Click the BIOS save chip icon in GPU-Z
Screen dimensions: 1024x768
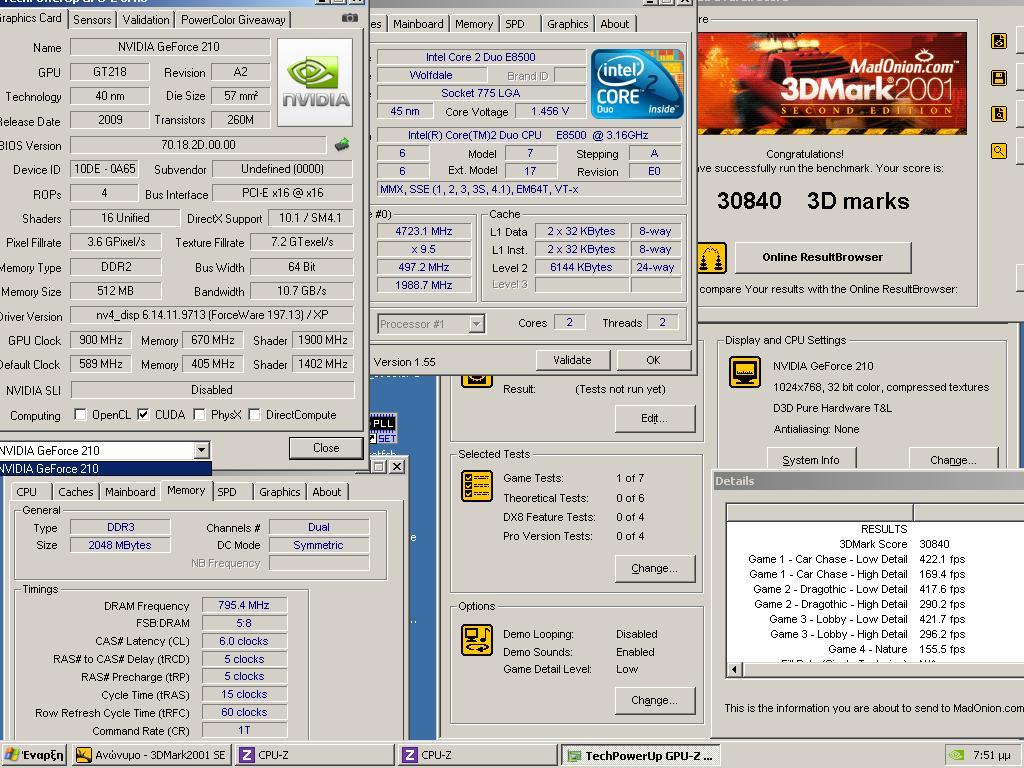click(342, 145)
